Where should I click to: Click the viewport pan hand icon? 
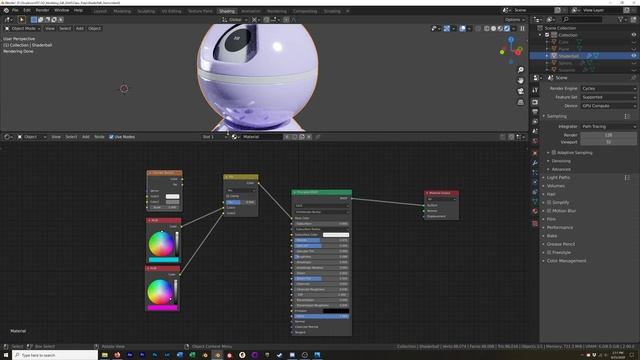click(520, 80)
